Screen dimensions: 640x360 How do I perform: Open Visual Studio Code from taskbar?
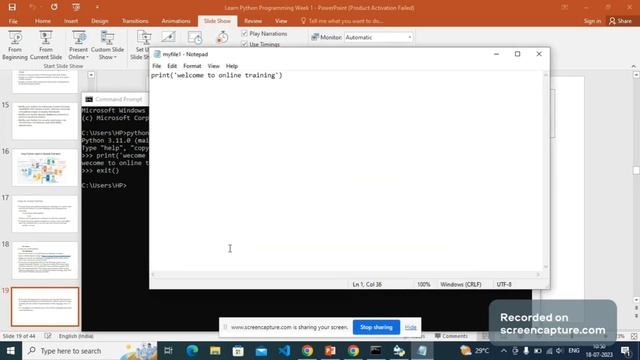(284, 351)
